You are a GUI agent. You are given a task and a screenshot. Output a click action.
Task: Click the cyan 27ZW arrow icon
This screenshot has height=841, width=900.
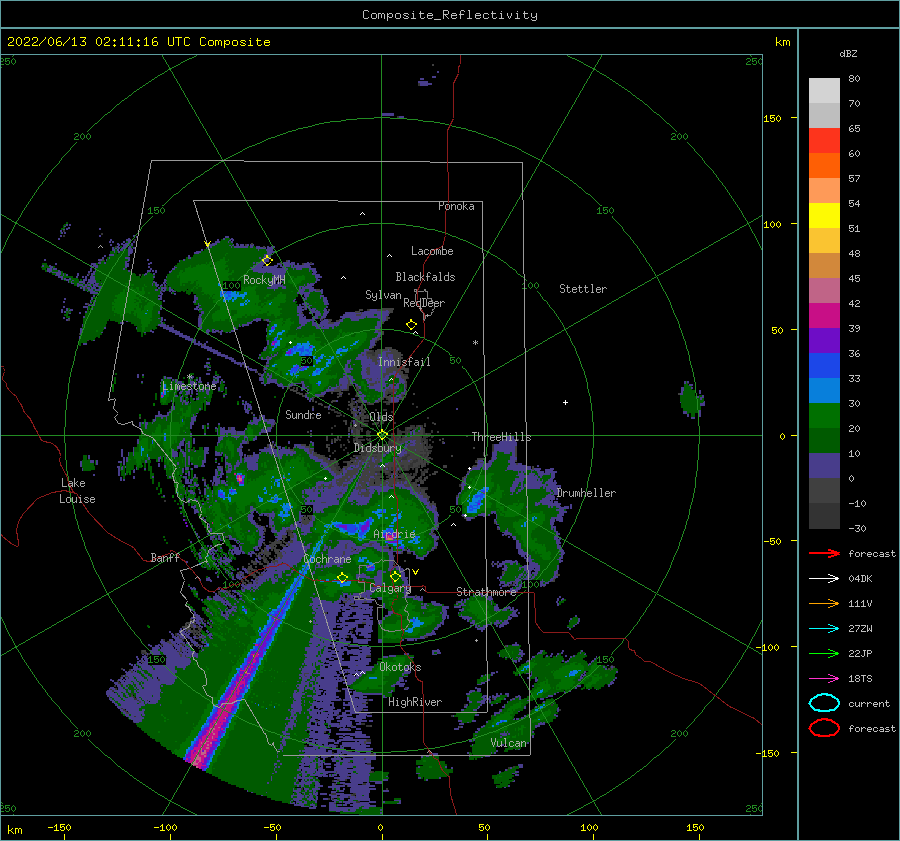pyautogui.click(x=824, y=629)
